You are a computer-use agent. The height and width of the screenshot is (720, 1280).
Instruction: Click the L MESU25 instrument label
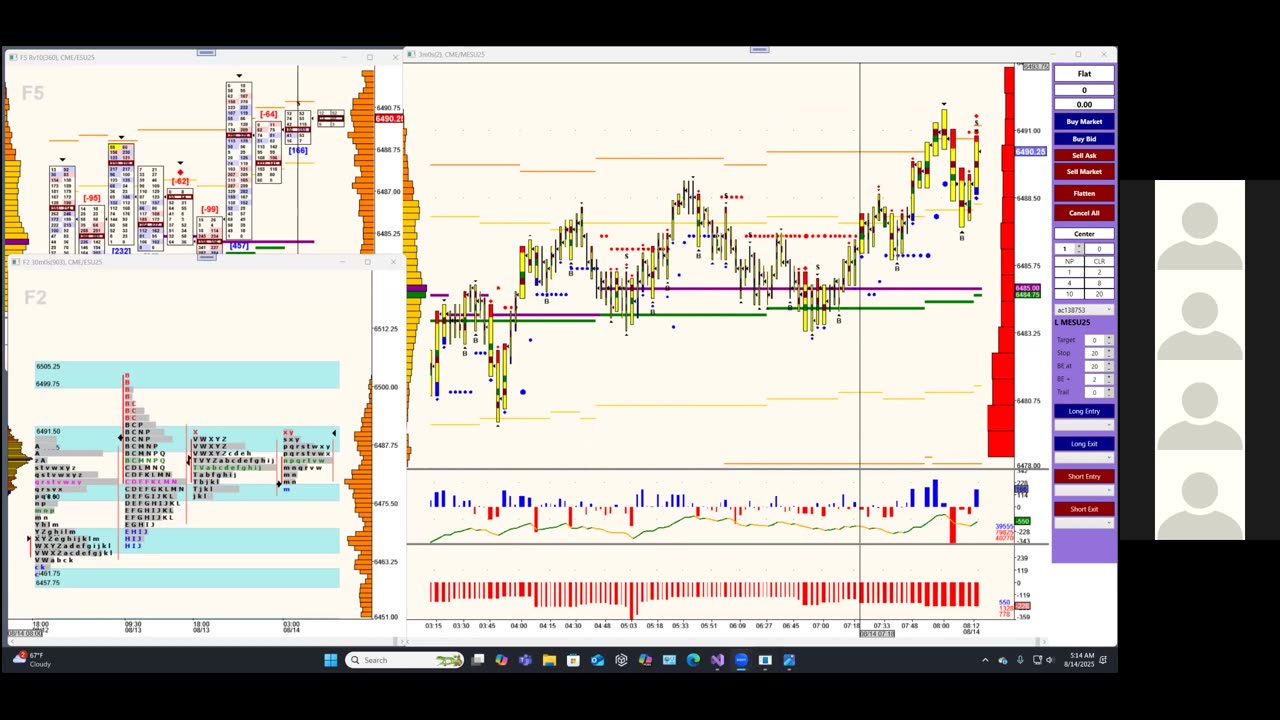(x=1072, y=322)
